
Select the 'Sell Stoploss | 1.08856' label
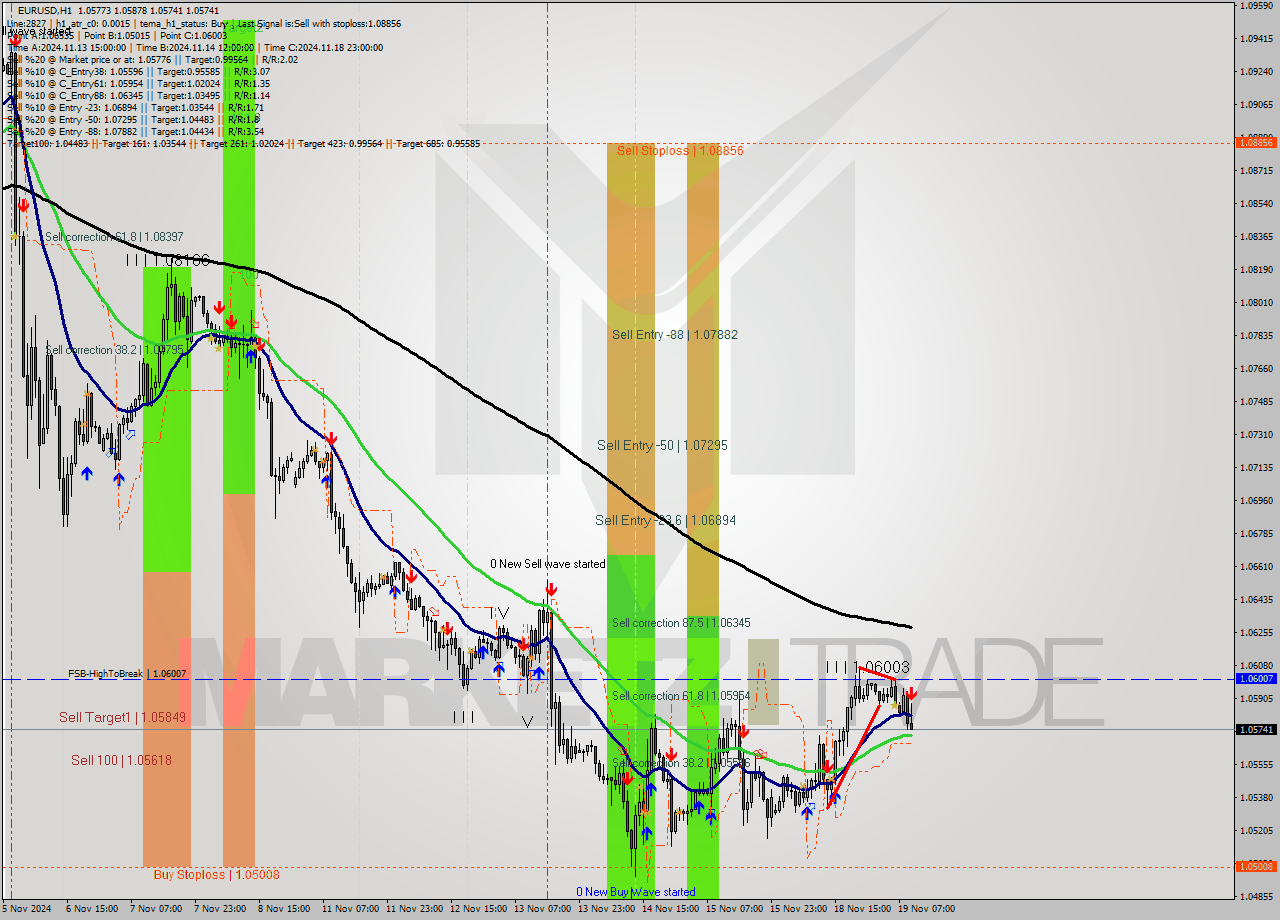[680, 150]
